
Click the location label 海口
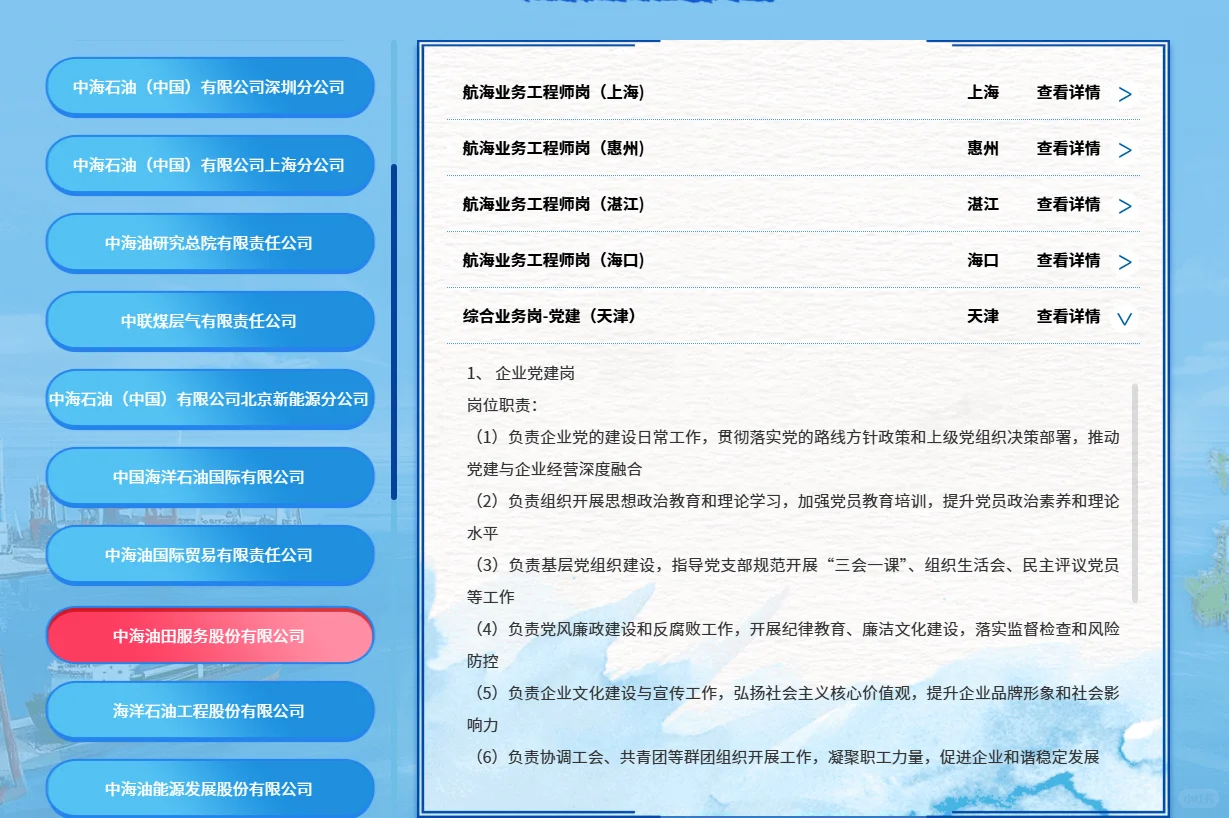coord(983,260)
